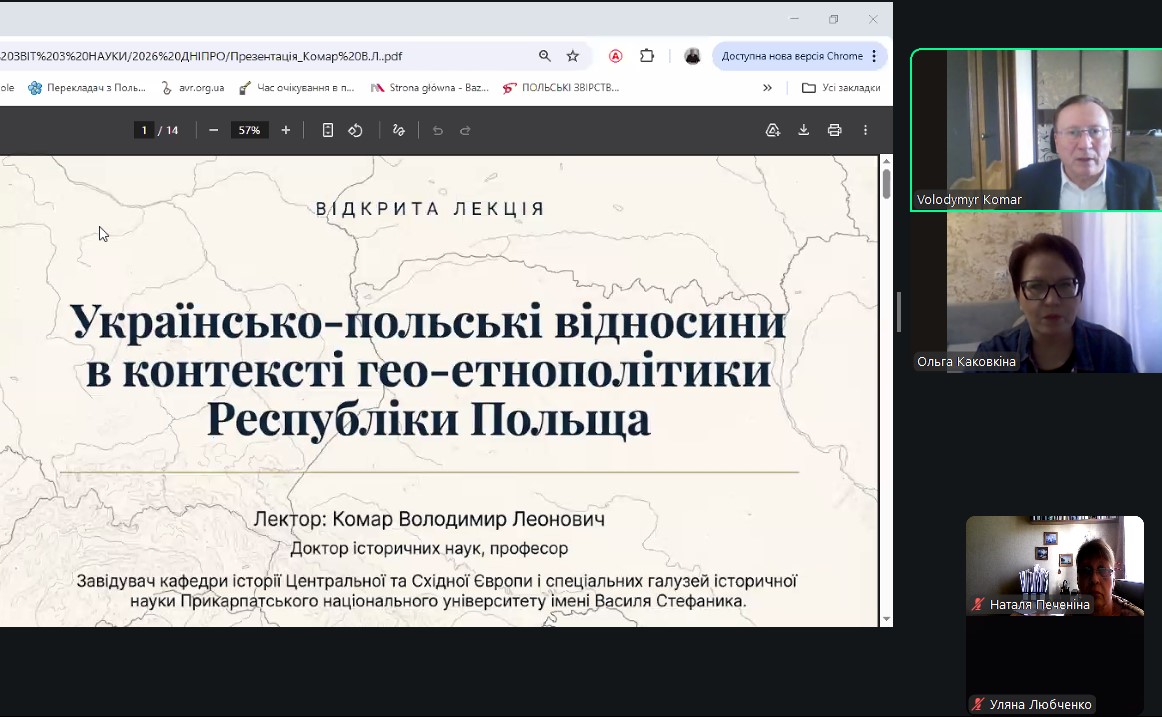Expand hidden bookmarks with chevron
The width and height of the screenshot is (1162, 717).
pos(767,88)
